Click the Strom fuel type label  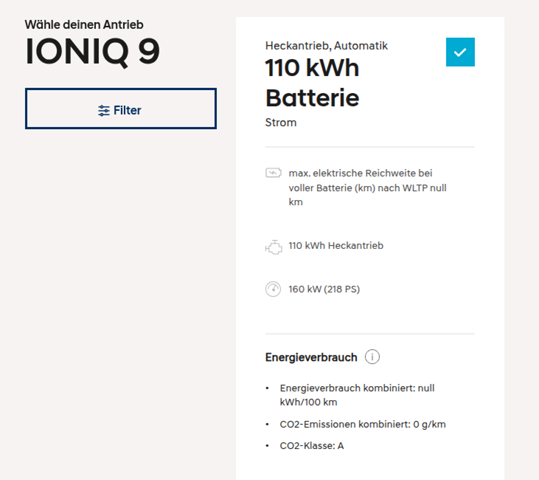pyautogui.click(x=280, y=122)
